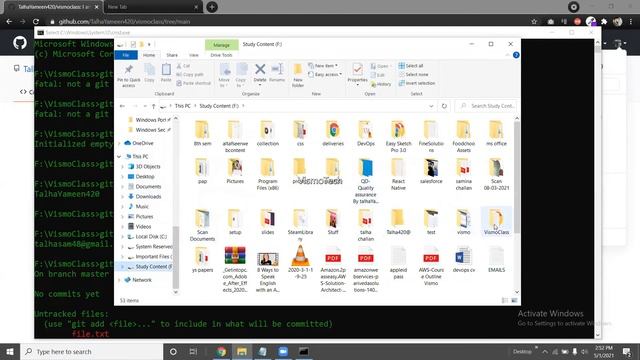Click the Windows taskbar search box
Screen dimensions: 640x360
(91, 351)
